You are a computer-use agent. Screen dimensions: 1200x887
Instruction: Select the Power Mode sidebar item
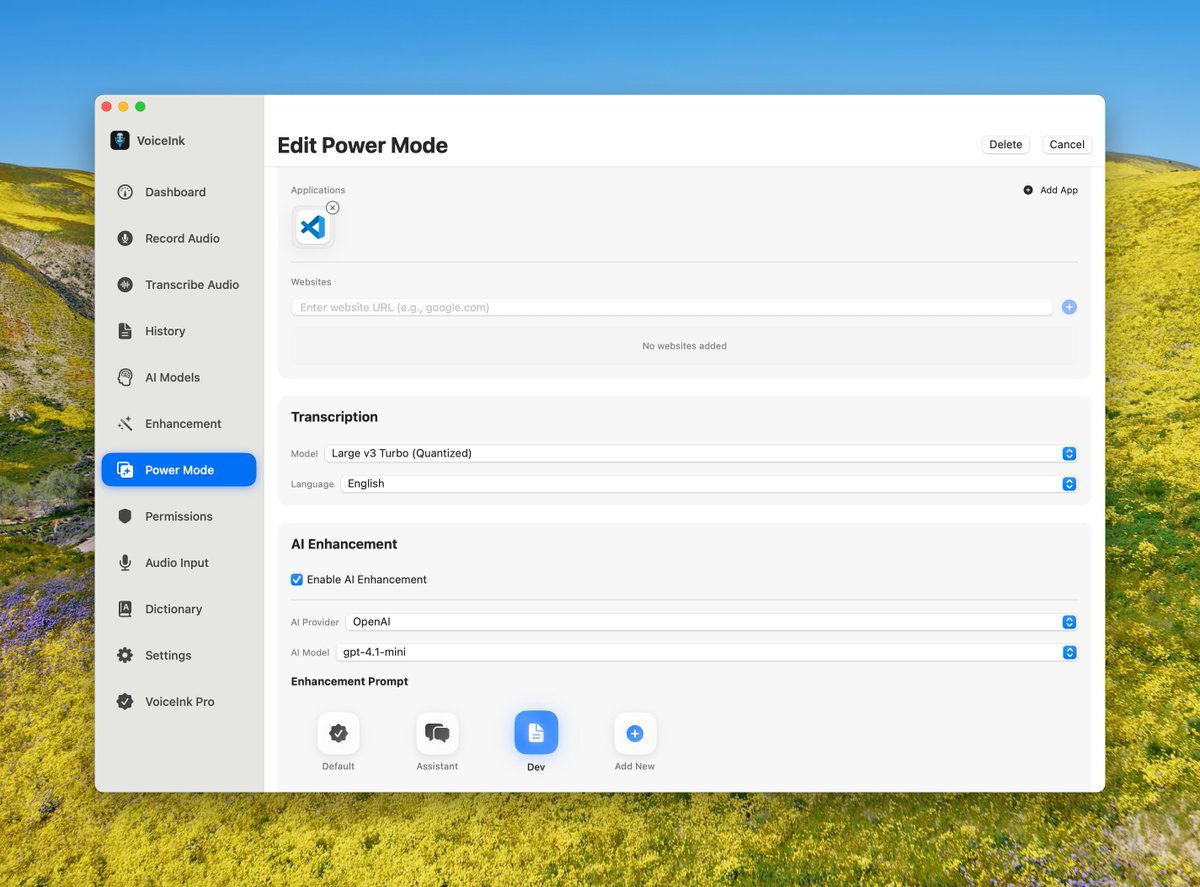click(x=179, y=470)
